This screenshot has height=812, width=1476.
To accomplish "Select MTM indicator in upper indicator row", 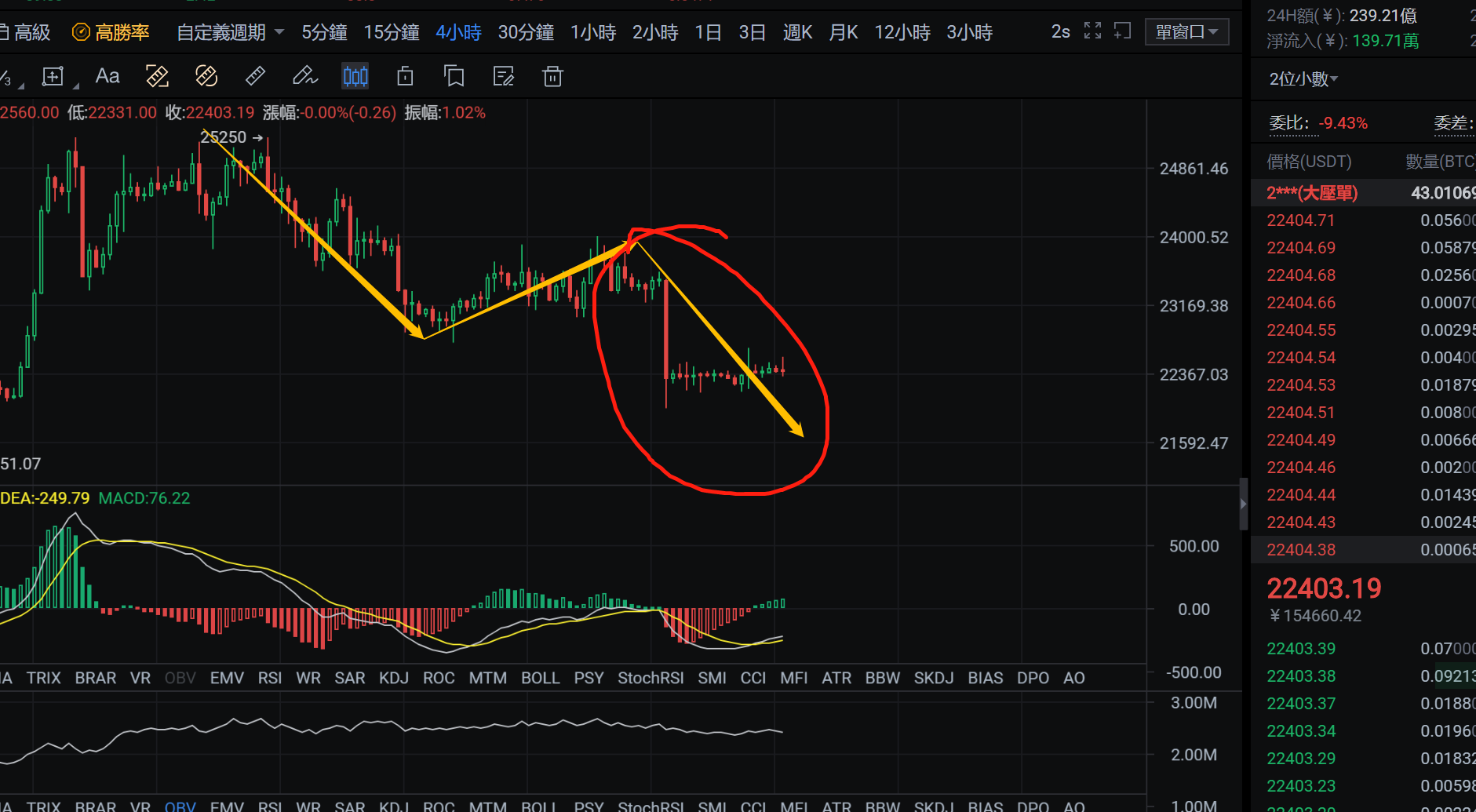I will point(488,678).
